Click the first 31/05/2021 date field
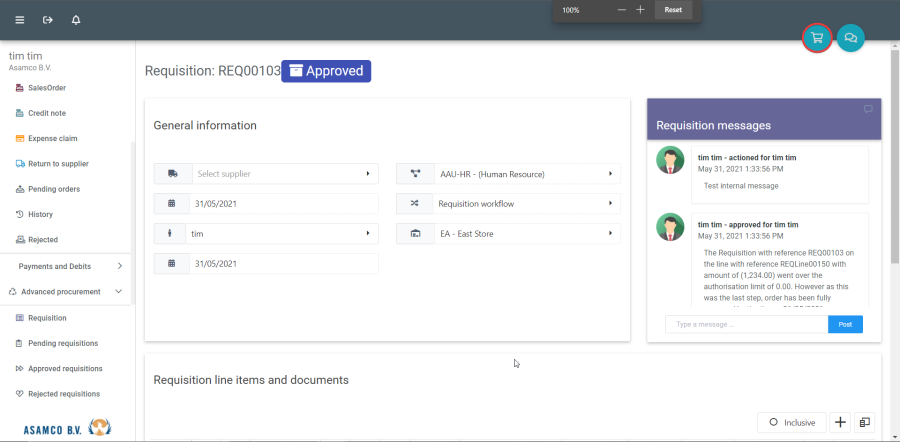 278,204
